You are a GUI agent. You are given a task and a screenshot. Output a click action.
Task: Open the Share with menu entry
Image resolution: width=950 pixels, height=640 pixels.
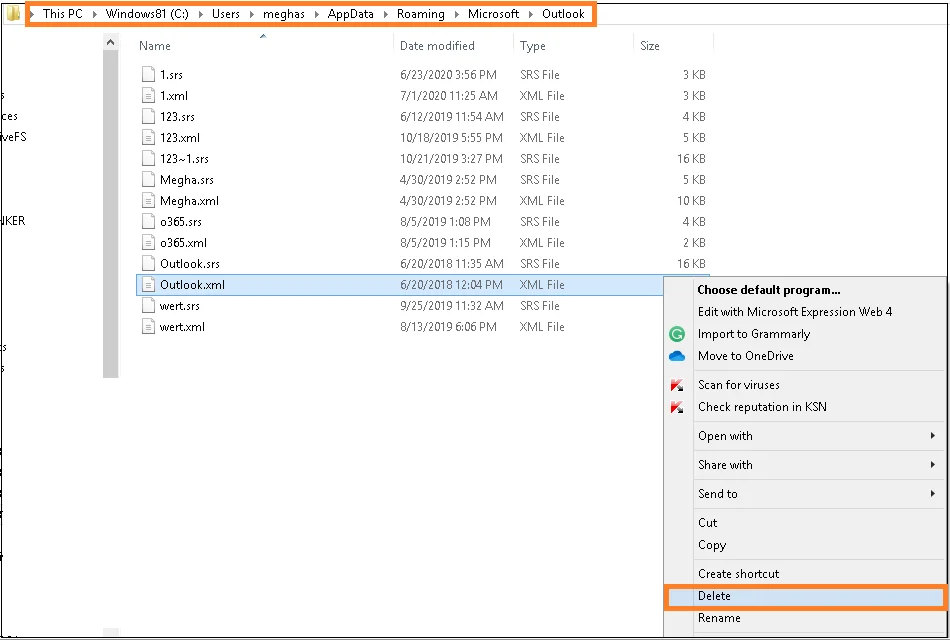coord(725,465)
